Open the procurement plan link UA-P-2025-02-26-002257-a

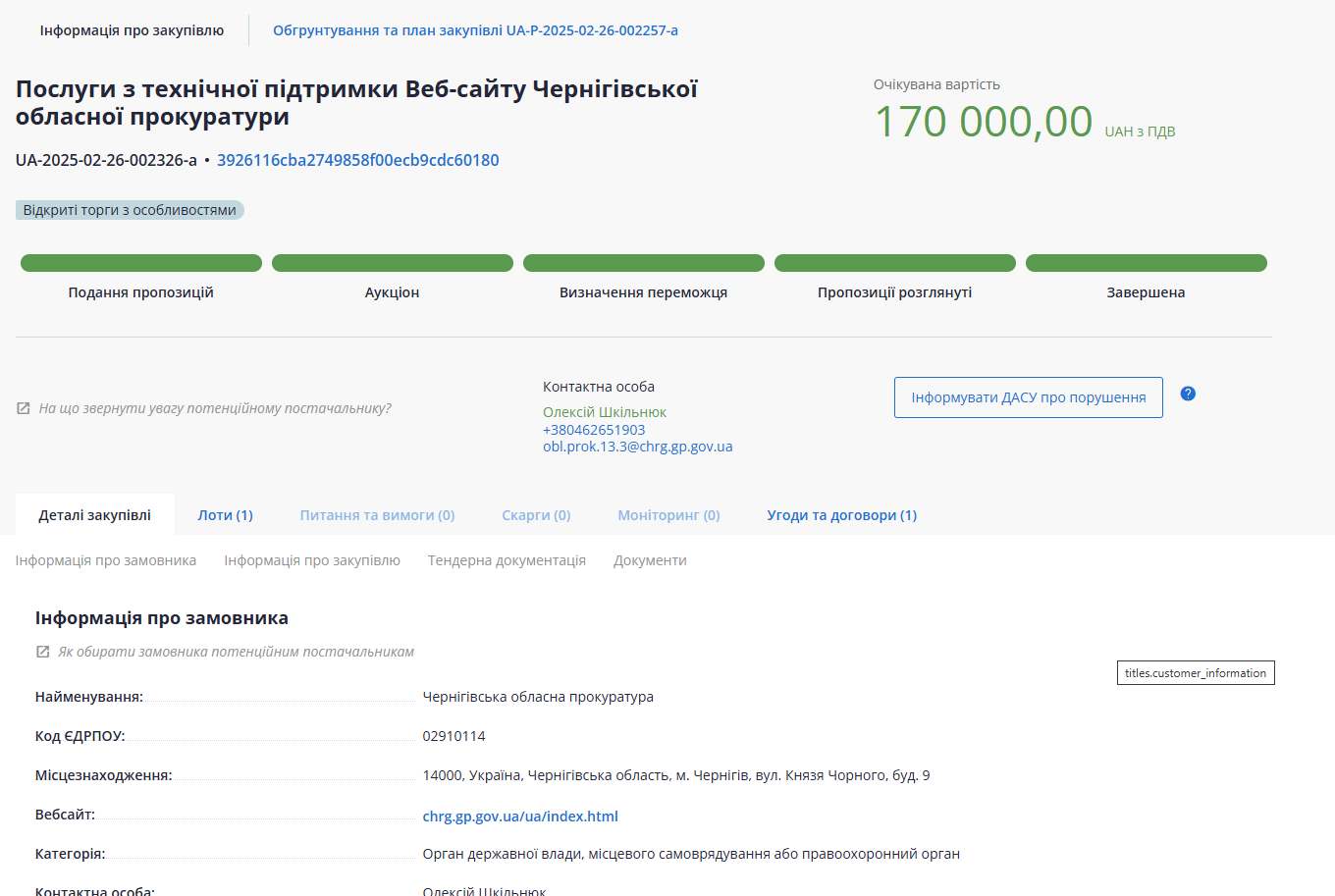point(475,30)
